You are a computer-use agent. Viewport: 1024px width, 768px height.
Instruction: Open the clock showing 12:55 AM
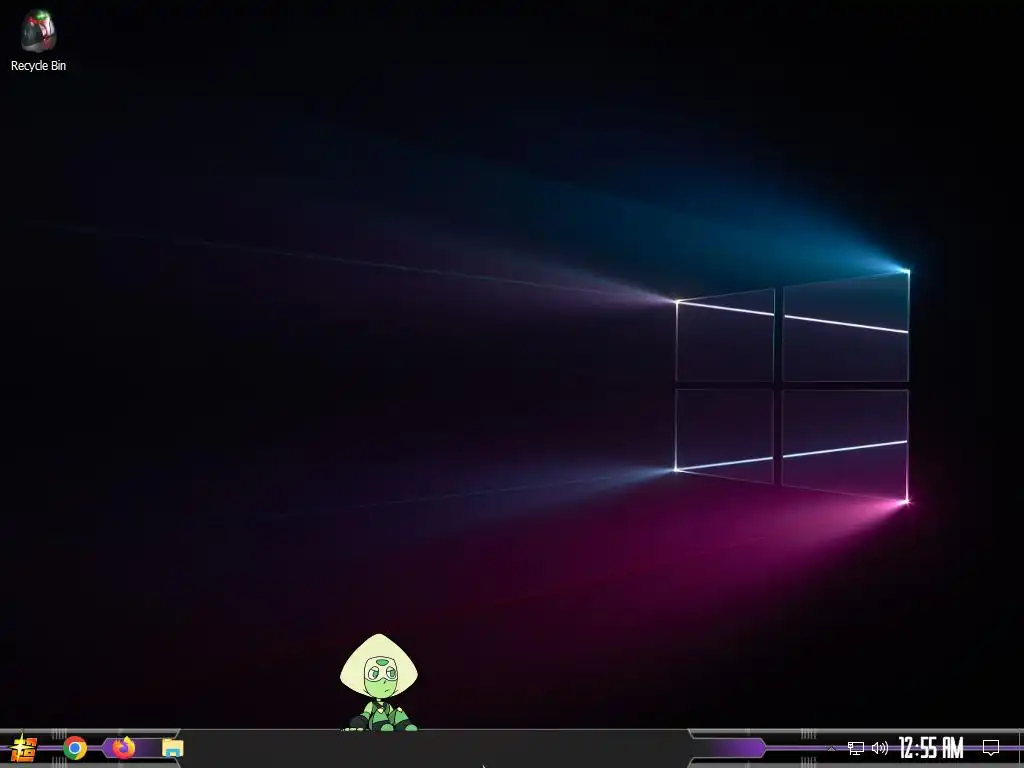931,748
